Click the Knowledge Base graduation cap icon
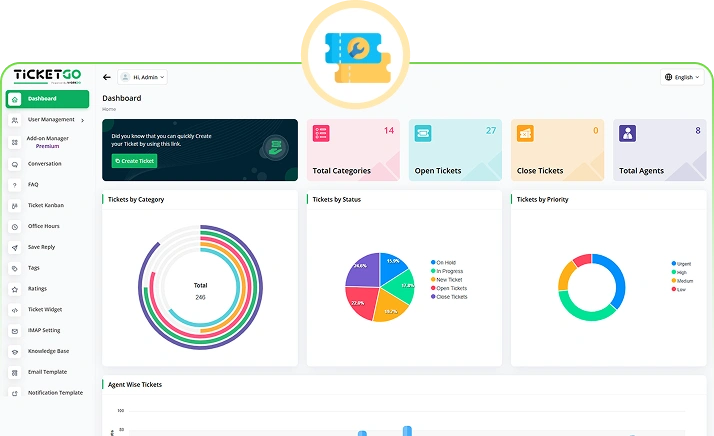Screen dimensions: 714x436 [15, 352]
